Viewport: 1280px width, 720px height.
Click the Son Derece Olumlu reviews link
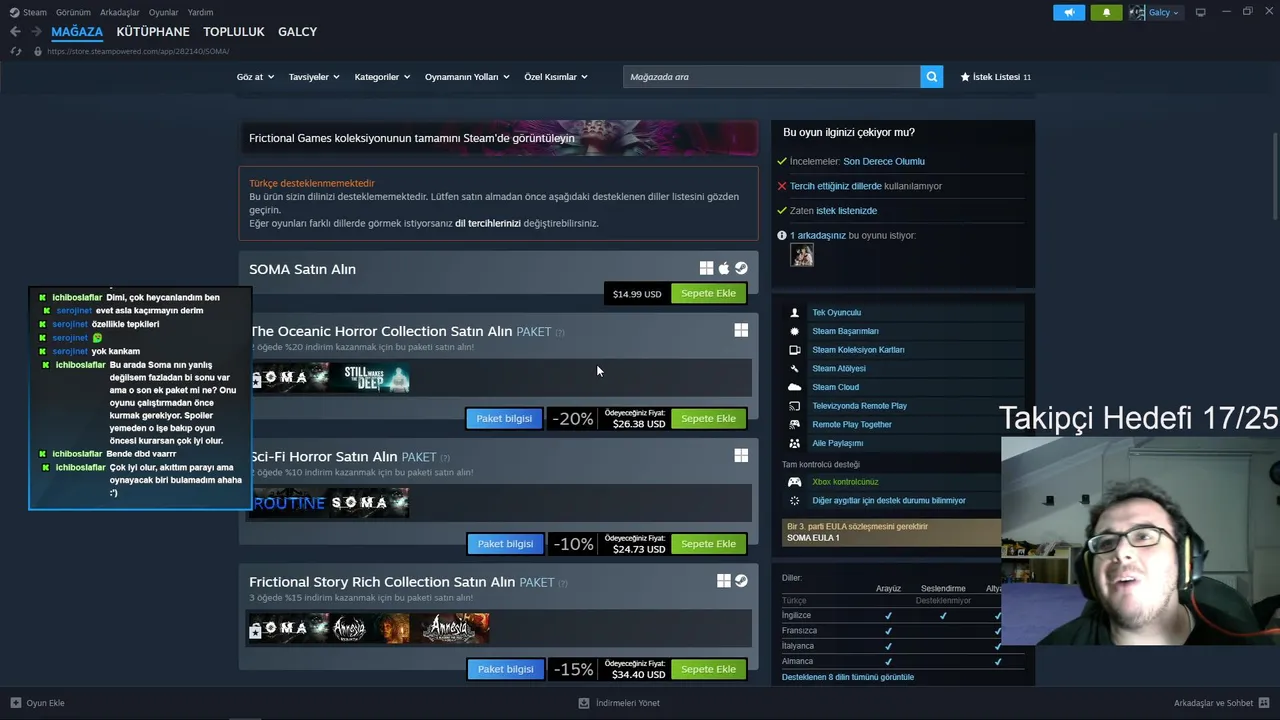click(x=884, y=161)
